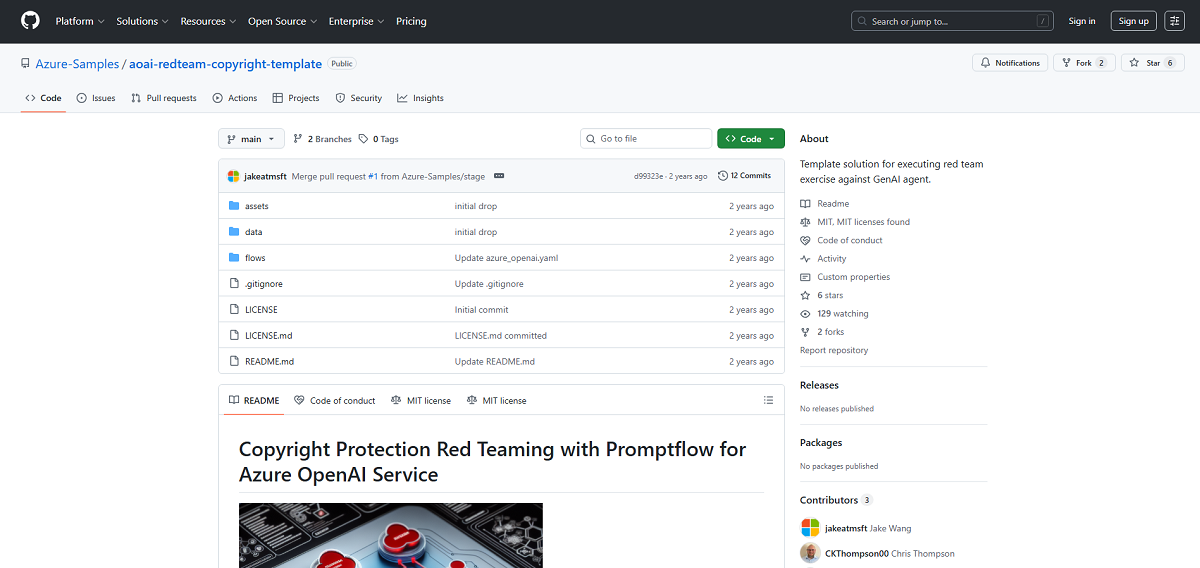Open commit hash d99323e
The height and width of the screenshot is (568, 1200).
(x=649, y=176)
